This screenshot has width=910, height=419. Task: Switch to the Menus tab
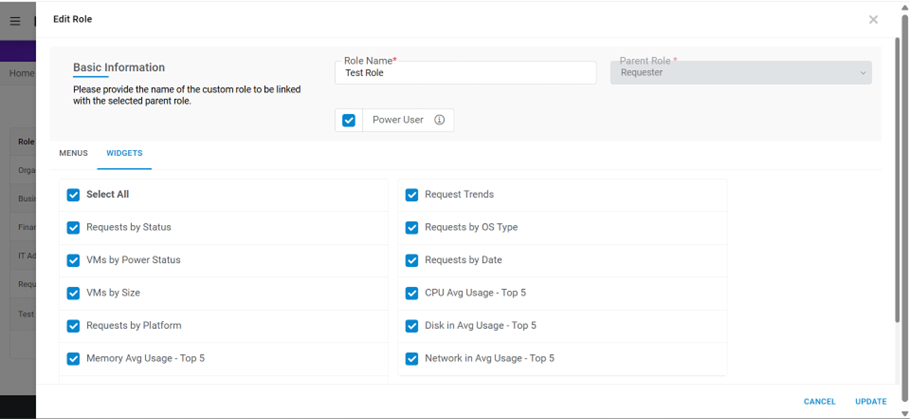point(73,153)
